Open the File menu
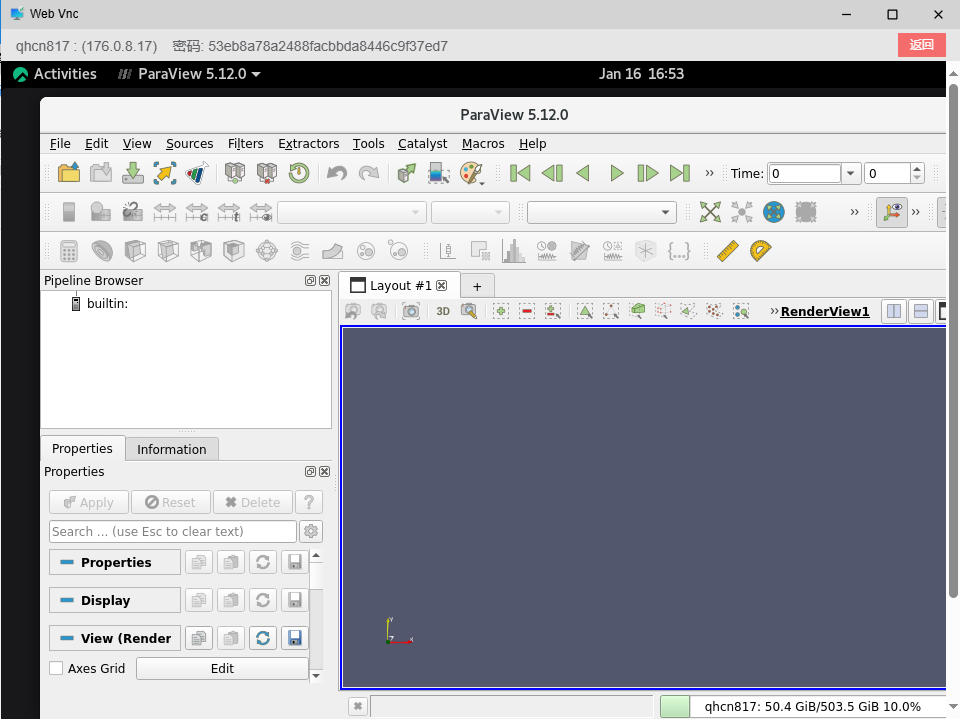This screenshot has height=719, width=960. 60,143
